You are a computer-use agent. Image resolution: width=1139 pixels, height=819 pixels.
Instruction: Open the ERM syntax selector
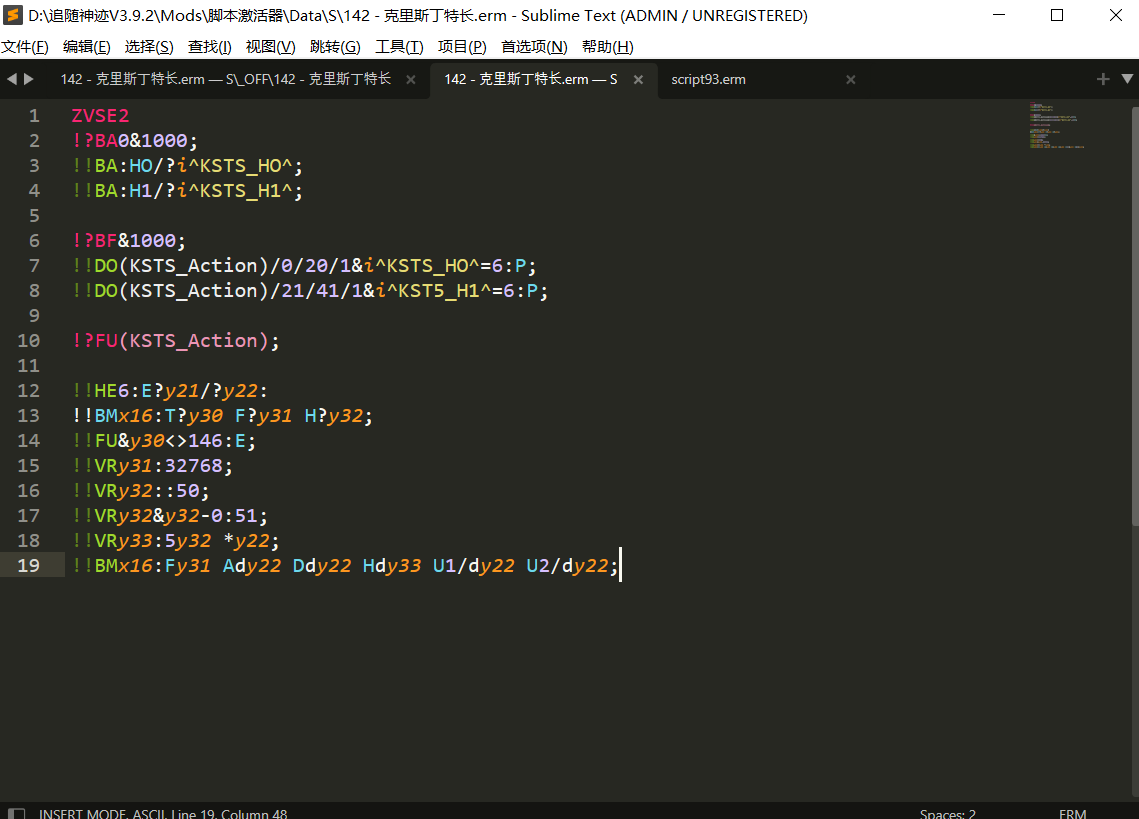[x=1072, y=813]
